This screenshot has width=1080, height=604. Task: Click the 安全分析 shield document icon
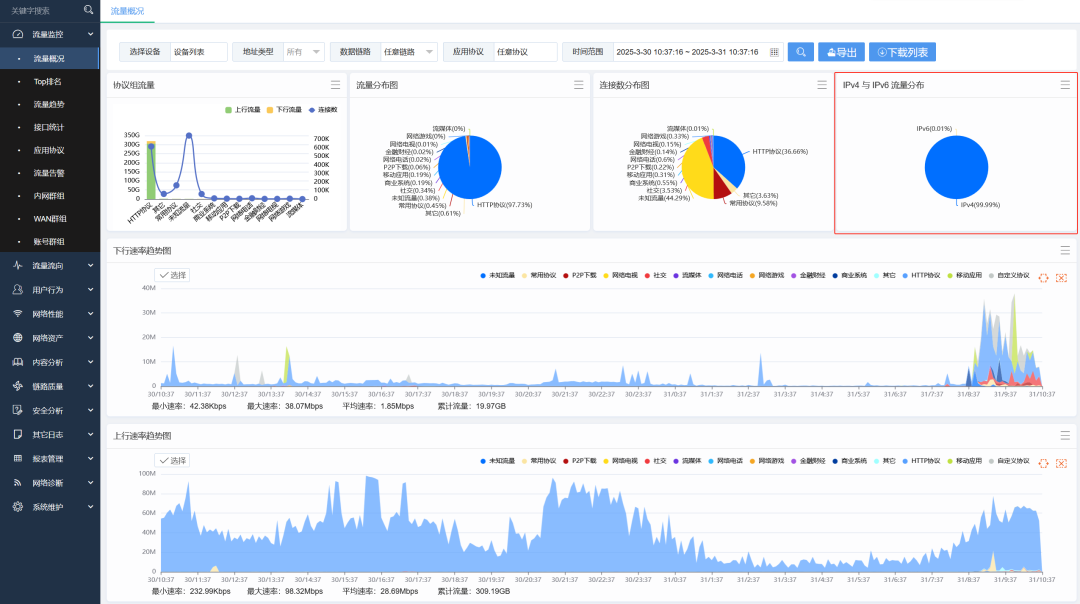pos(18,410)
